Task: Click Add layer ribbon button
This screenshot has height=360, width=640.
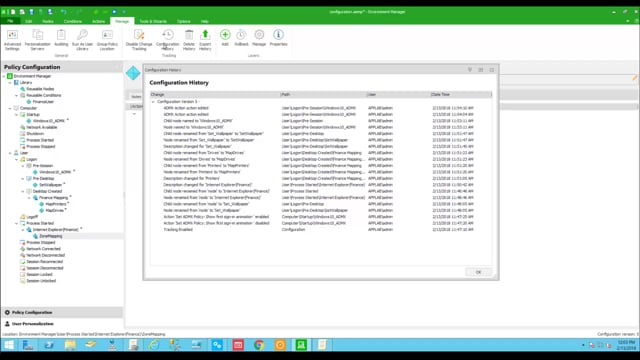Action: [x=225, y=38]
